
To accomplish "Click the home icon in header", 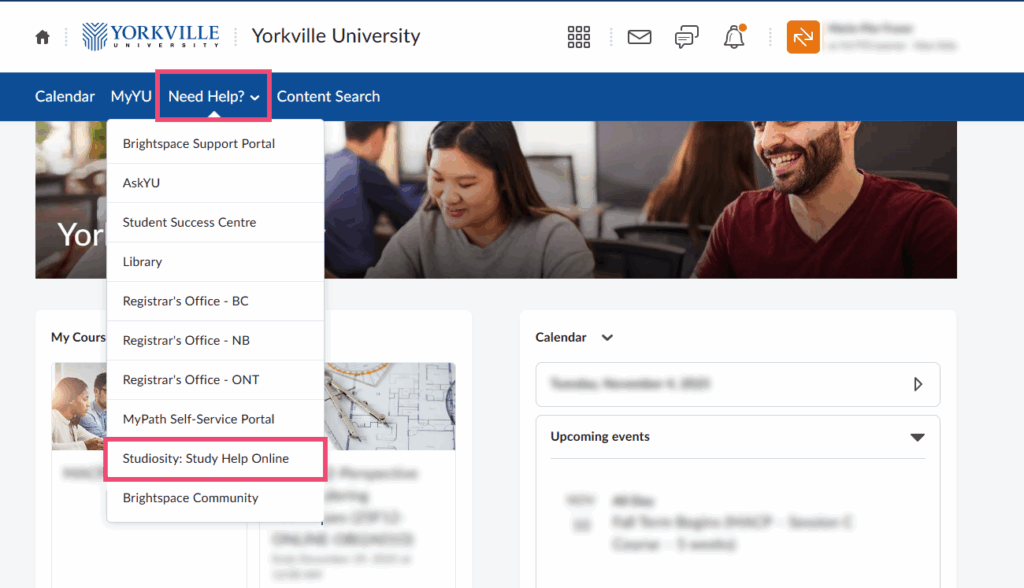I will click(x=42, y=37).
